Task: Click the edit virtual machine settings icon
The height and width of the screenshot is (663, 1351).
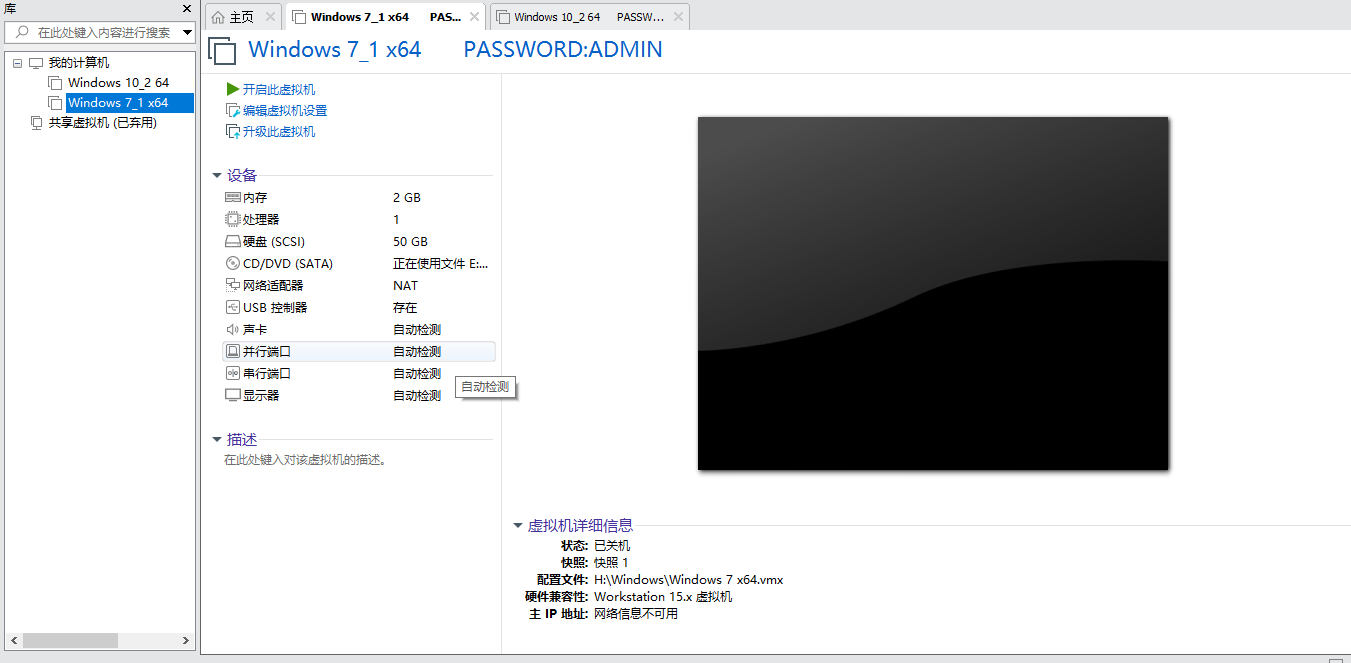Action: click(233, 110)
